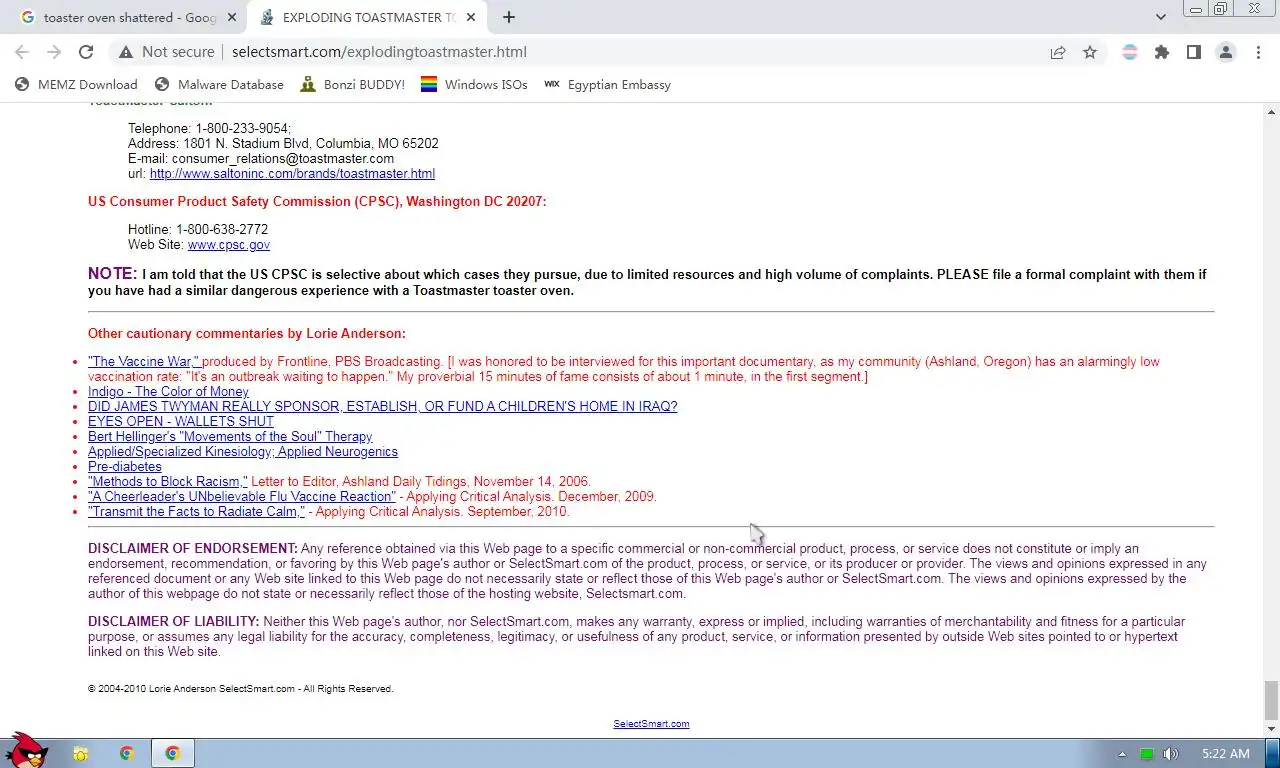1280x768 pixels.
Task: Click the DISCLAIMER OF LIABILITY heading
Action: coord(174,622)
